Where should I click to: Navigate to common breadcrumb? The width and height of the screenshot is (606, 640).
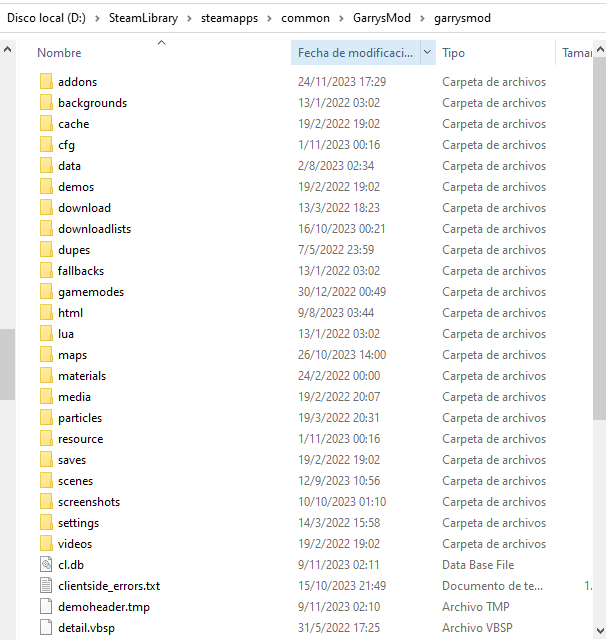click(305, 18)
